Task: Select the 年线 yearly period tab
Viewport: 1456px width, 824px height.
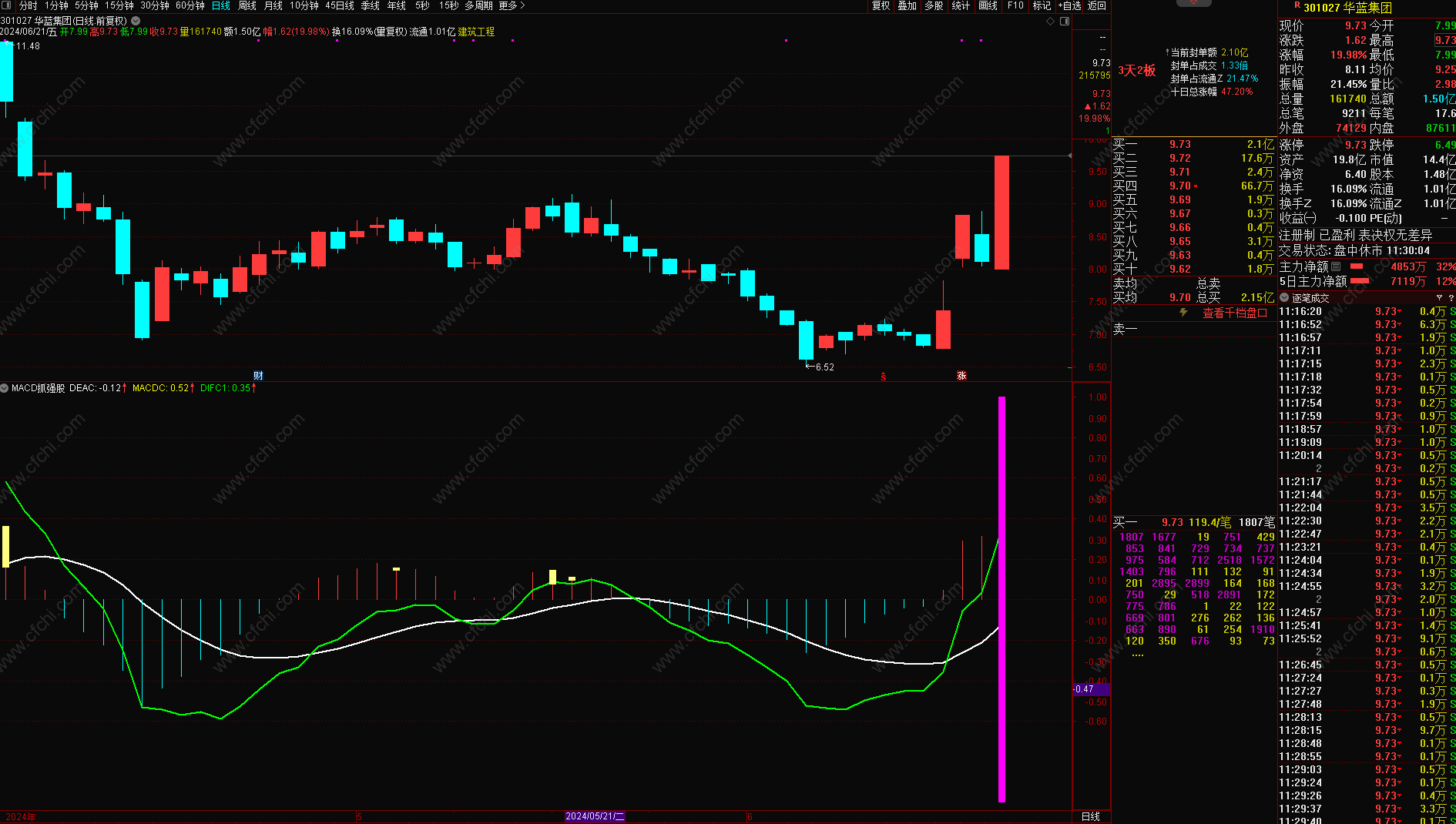Action: tap(397, 5)
